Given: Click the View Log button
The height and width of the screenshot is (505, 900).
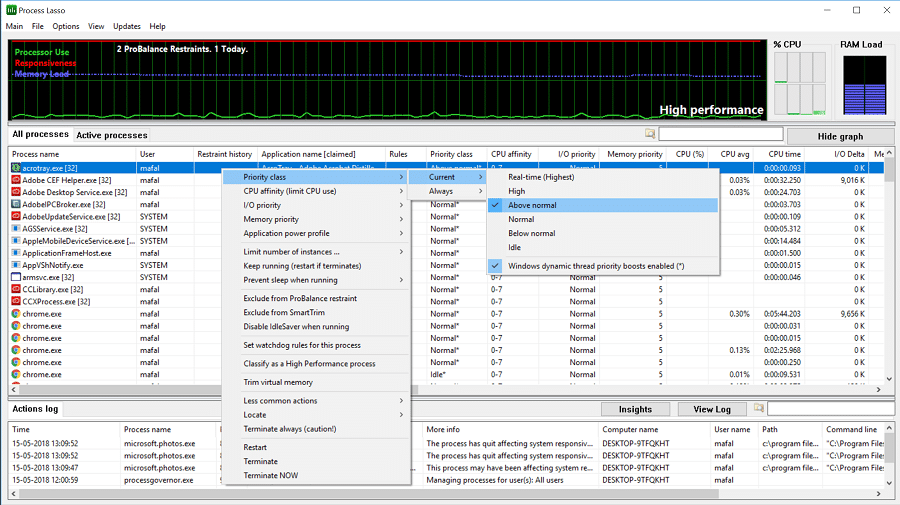Looking at the screenshot, I should [712, 409].
